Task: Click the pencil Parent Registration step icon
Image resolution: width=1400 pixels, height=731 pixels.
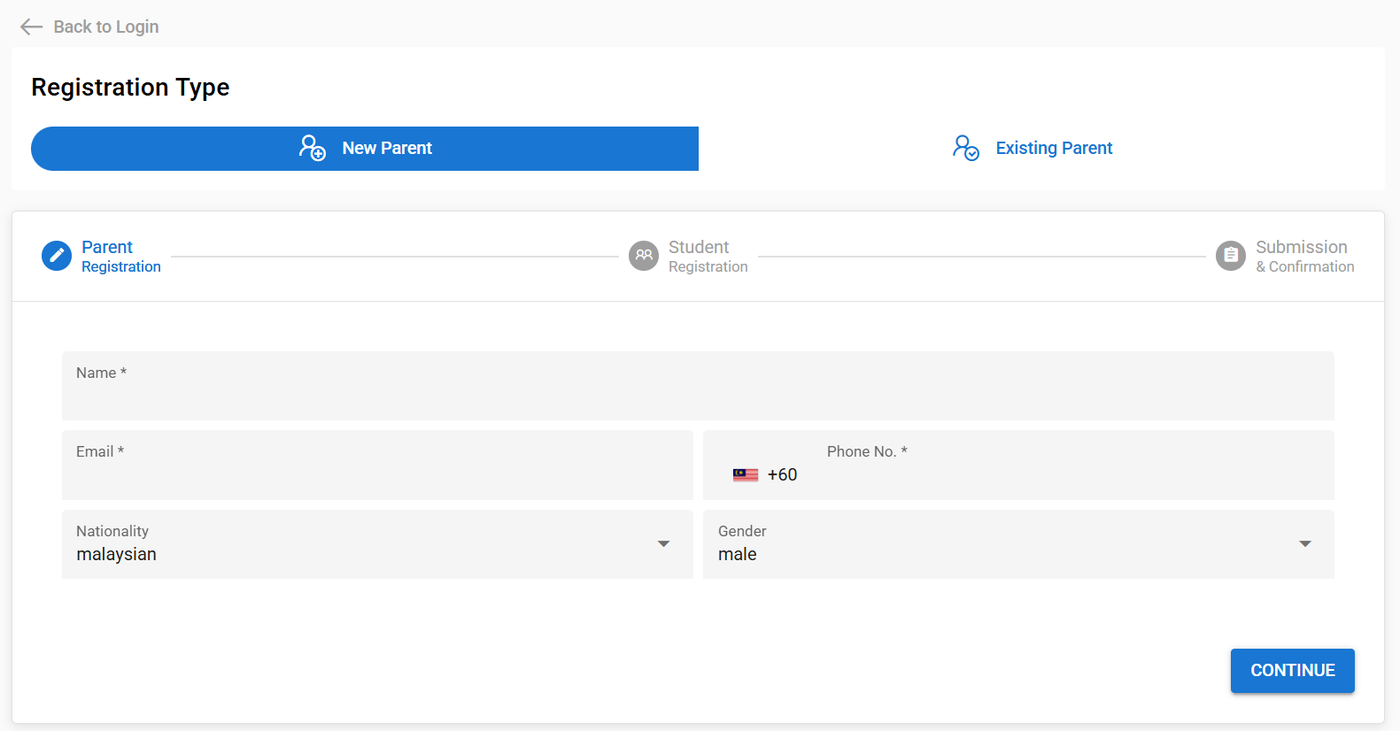Action: [56, 256]
